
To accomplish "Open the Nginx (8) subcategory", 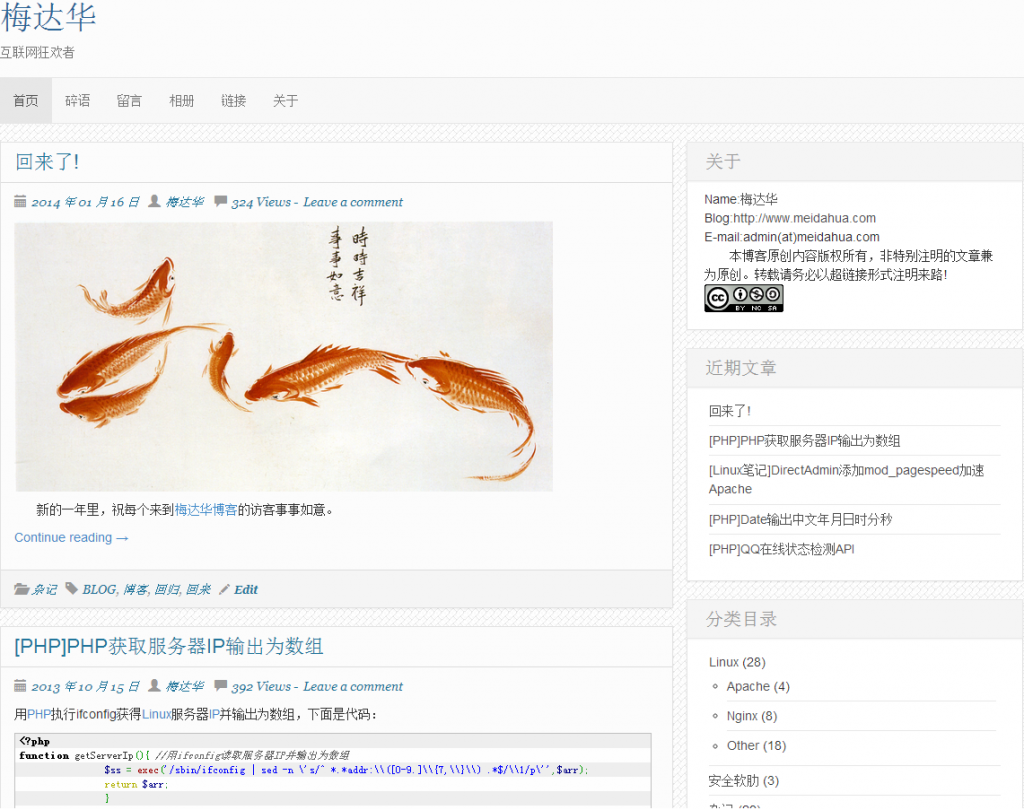I will point(752,715).
